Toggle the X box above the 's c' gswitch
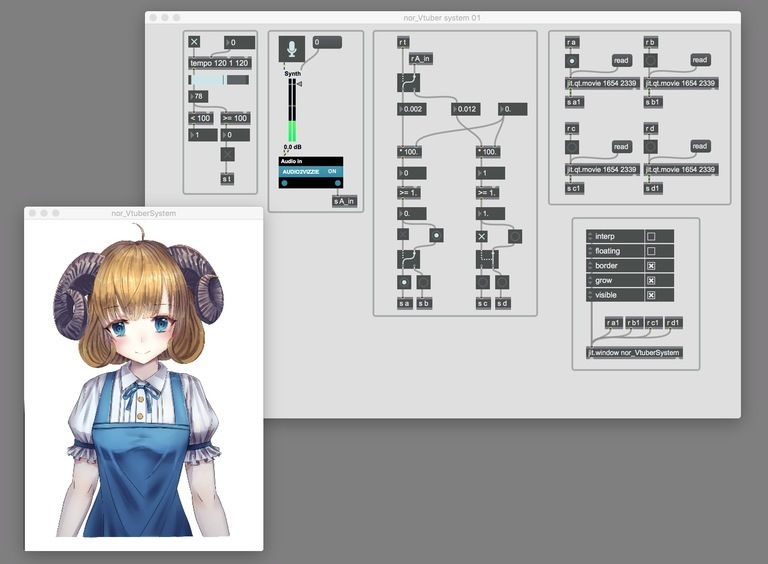The image size is (768, 564). tap(482, 237)
